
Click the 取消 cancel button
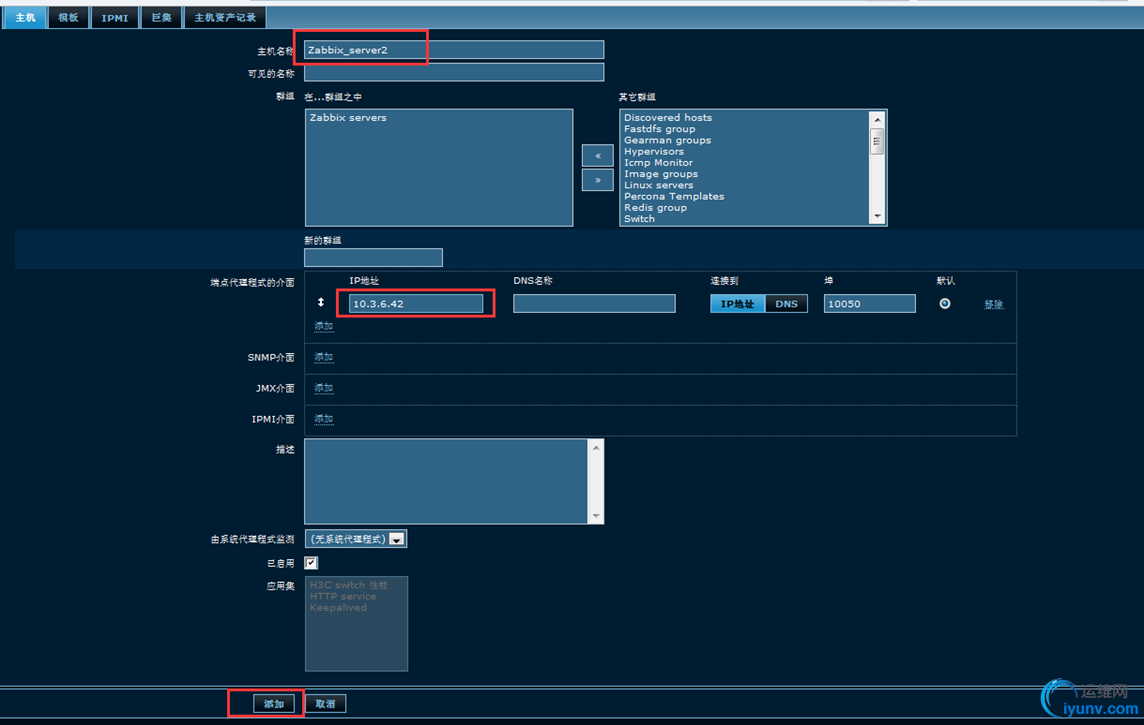pos(325,704)
